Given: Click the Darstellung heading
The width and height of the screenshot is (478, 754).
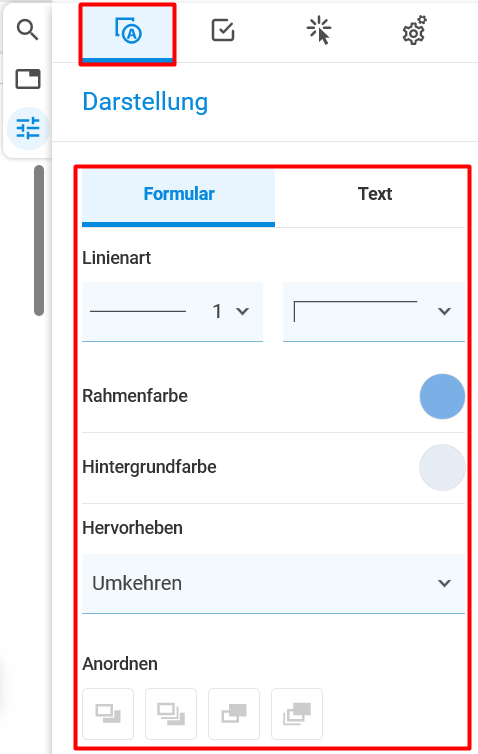Looking at the screenshot, I should coord(145,102).
